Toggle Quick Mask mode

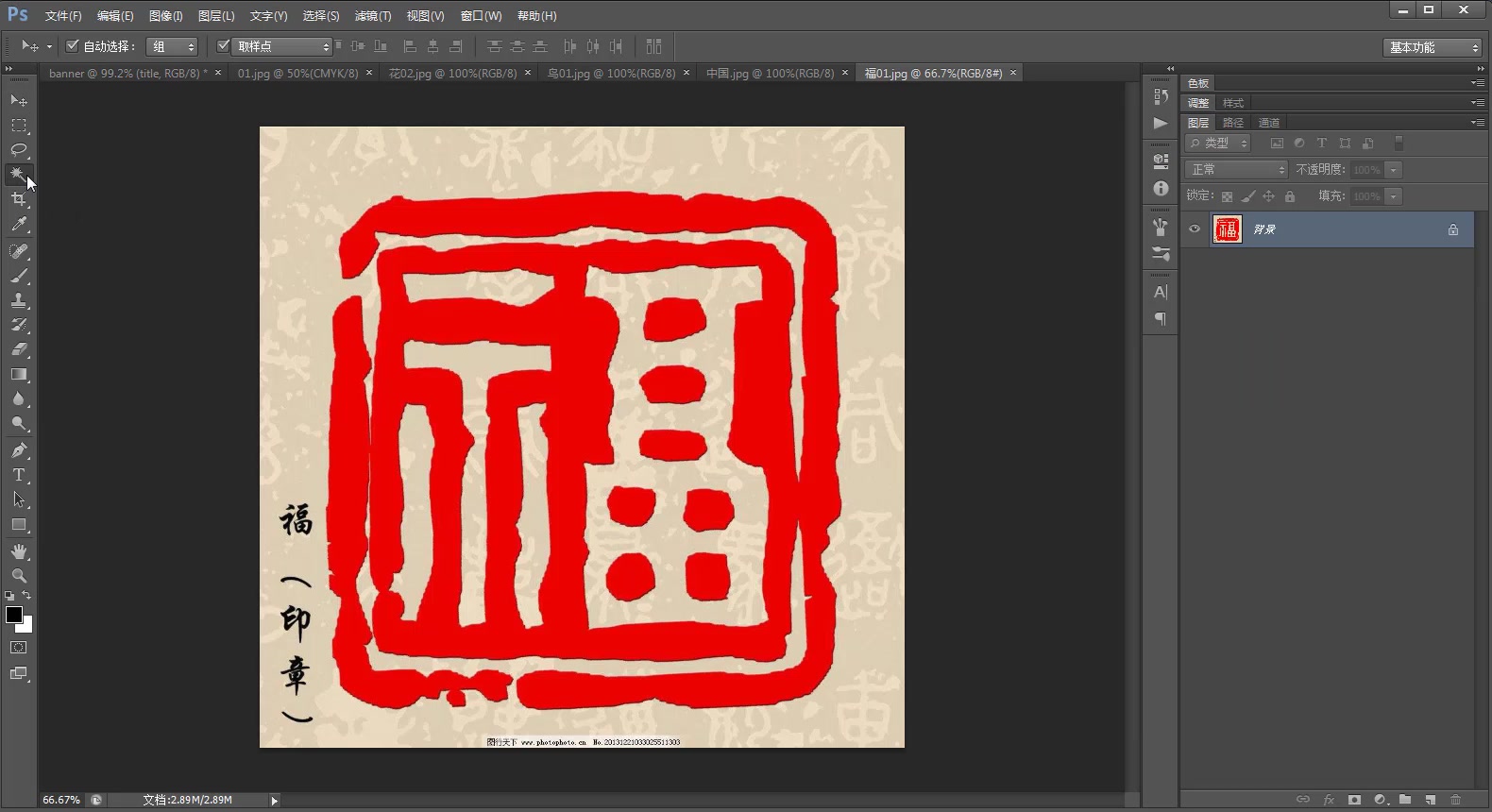[x=18, y=648]
